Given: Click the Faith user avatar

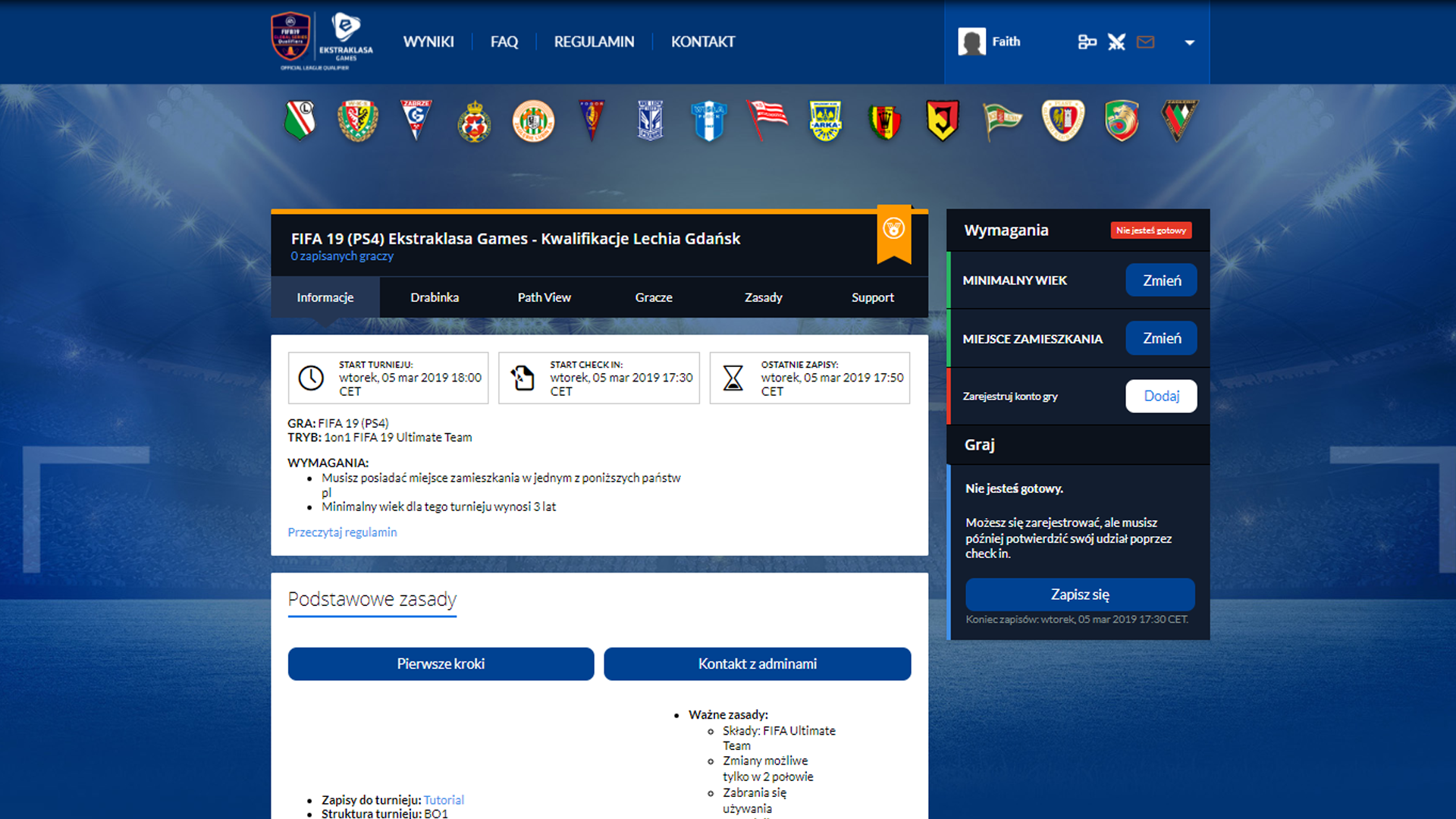Looking at the screenshot, I should 971,42.
